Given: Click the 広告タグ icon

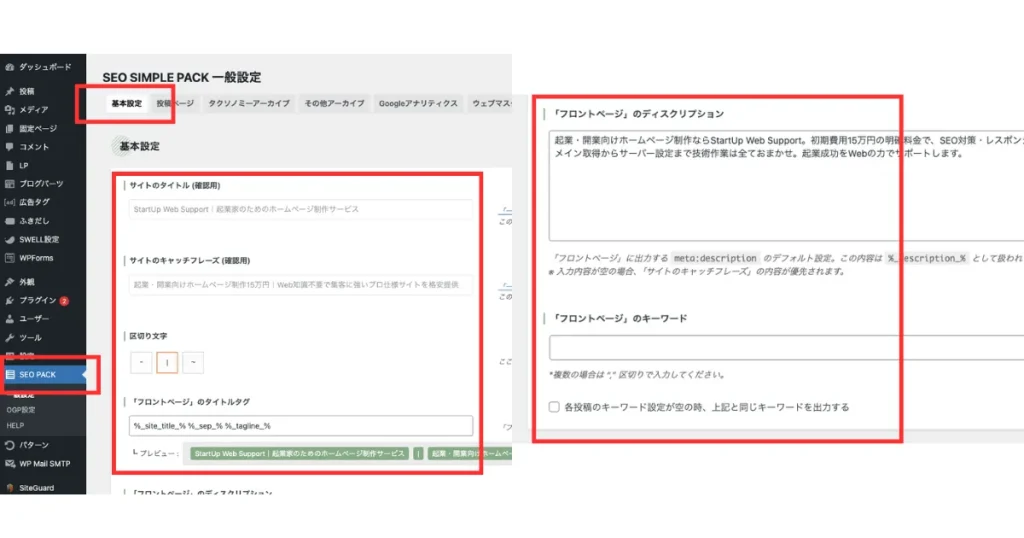Looking at the screenshot, I should pyautogui.click(x=10, y=202).
